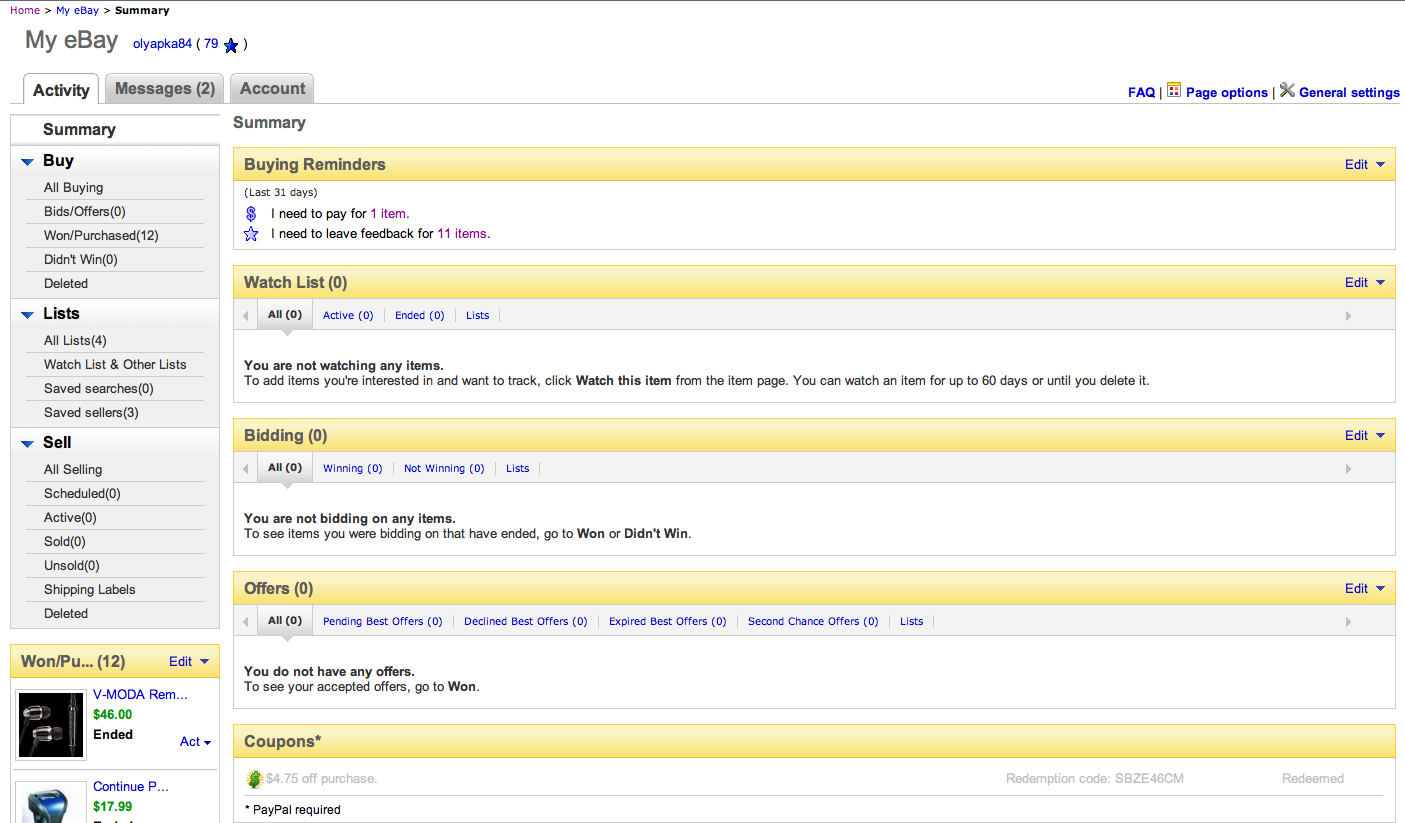Click the Page options grid icon
Screen dimensions: 1405x823
coord(1174,90)
